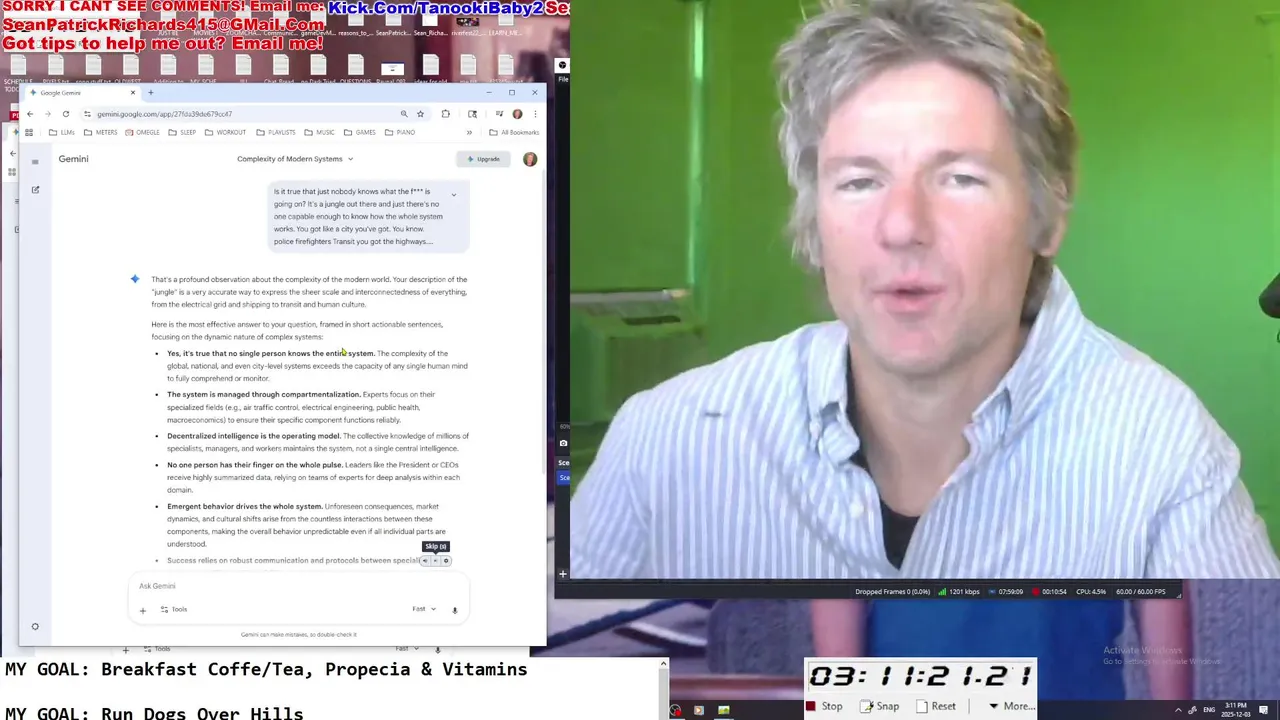The height and width of the screenshot is (720, 1280).
Task: Click the Skip tooltip button
Action: (436, 547)
